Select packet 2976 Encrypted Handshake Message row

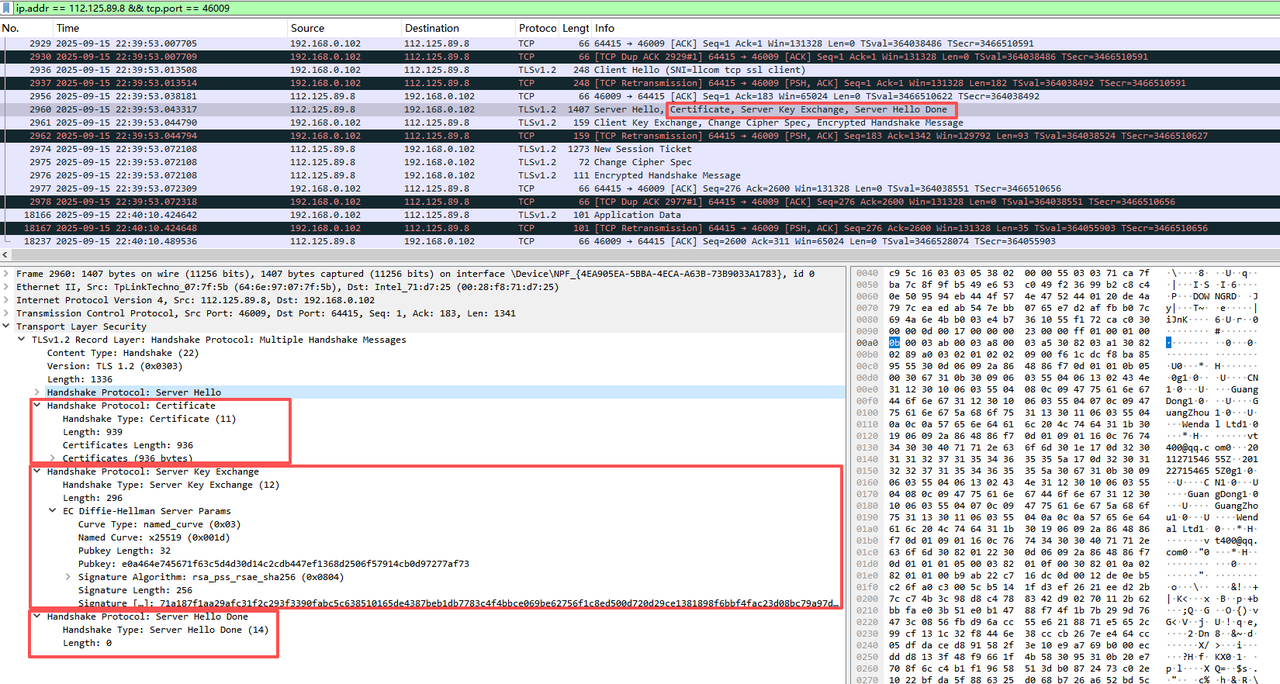pyautogui.click(x=640, y=175)
